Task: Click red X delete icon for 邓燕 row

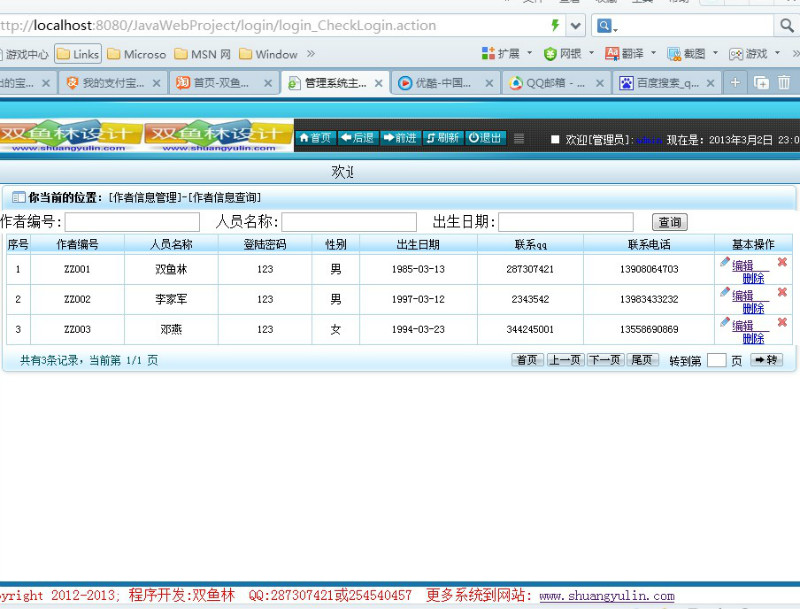Action: tap(782, 322)
